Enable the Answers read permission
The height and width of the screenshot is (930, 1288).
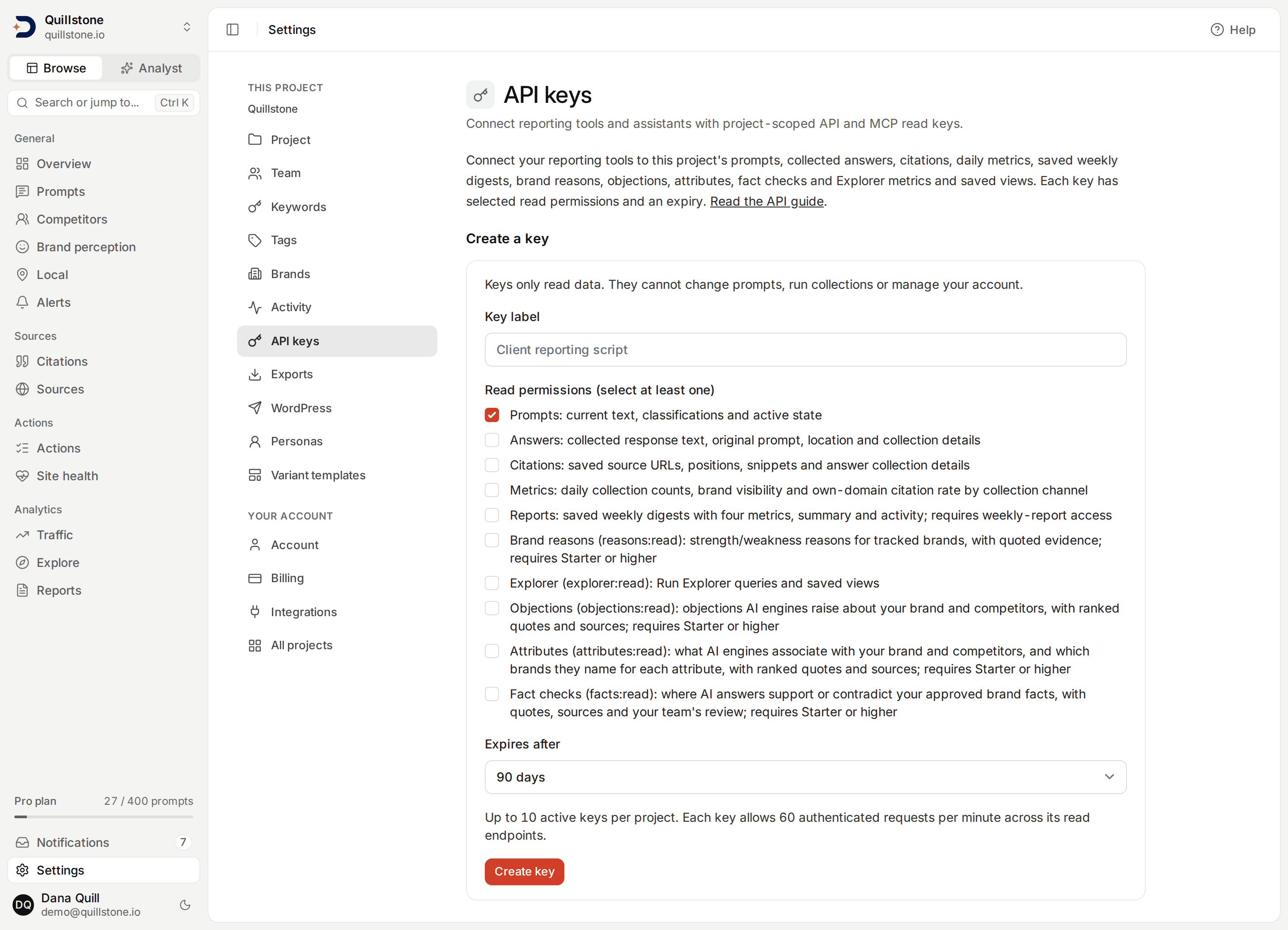492,440
